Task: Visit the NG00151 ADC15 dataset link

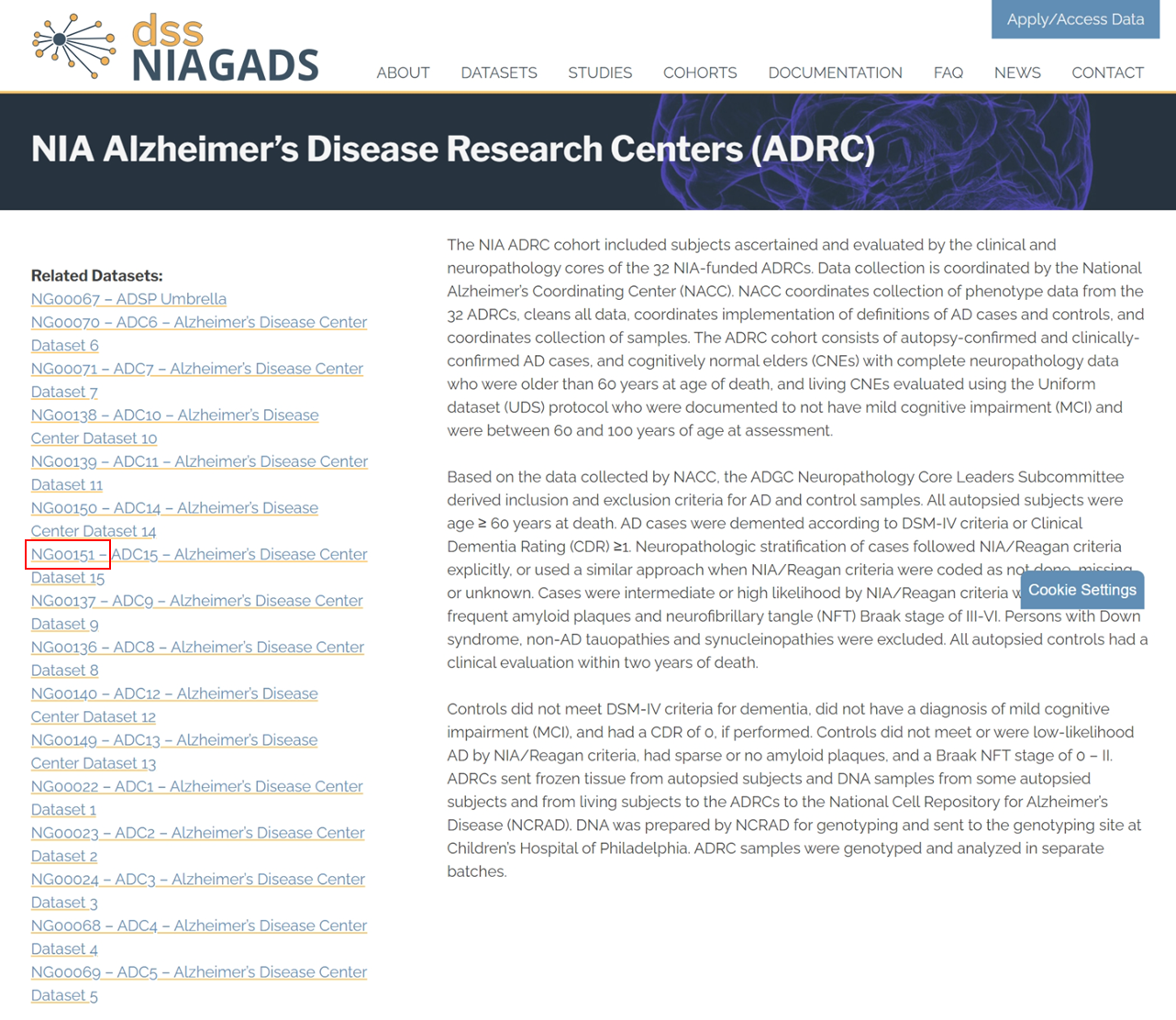Action: click(x=198, y=555)
